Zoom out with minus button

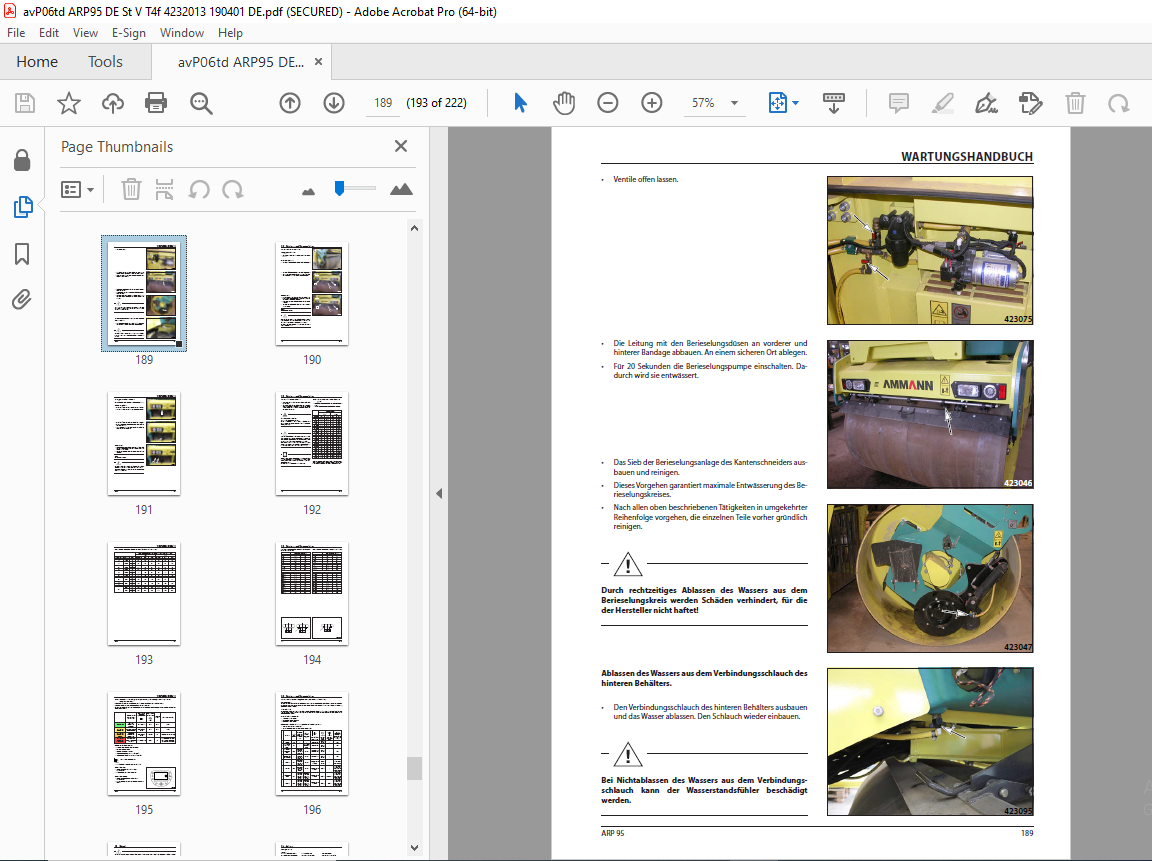pyautogui.click(x=608, y=103)
